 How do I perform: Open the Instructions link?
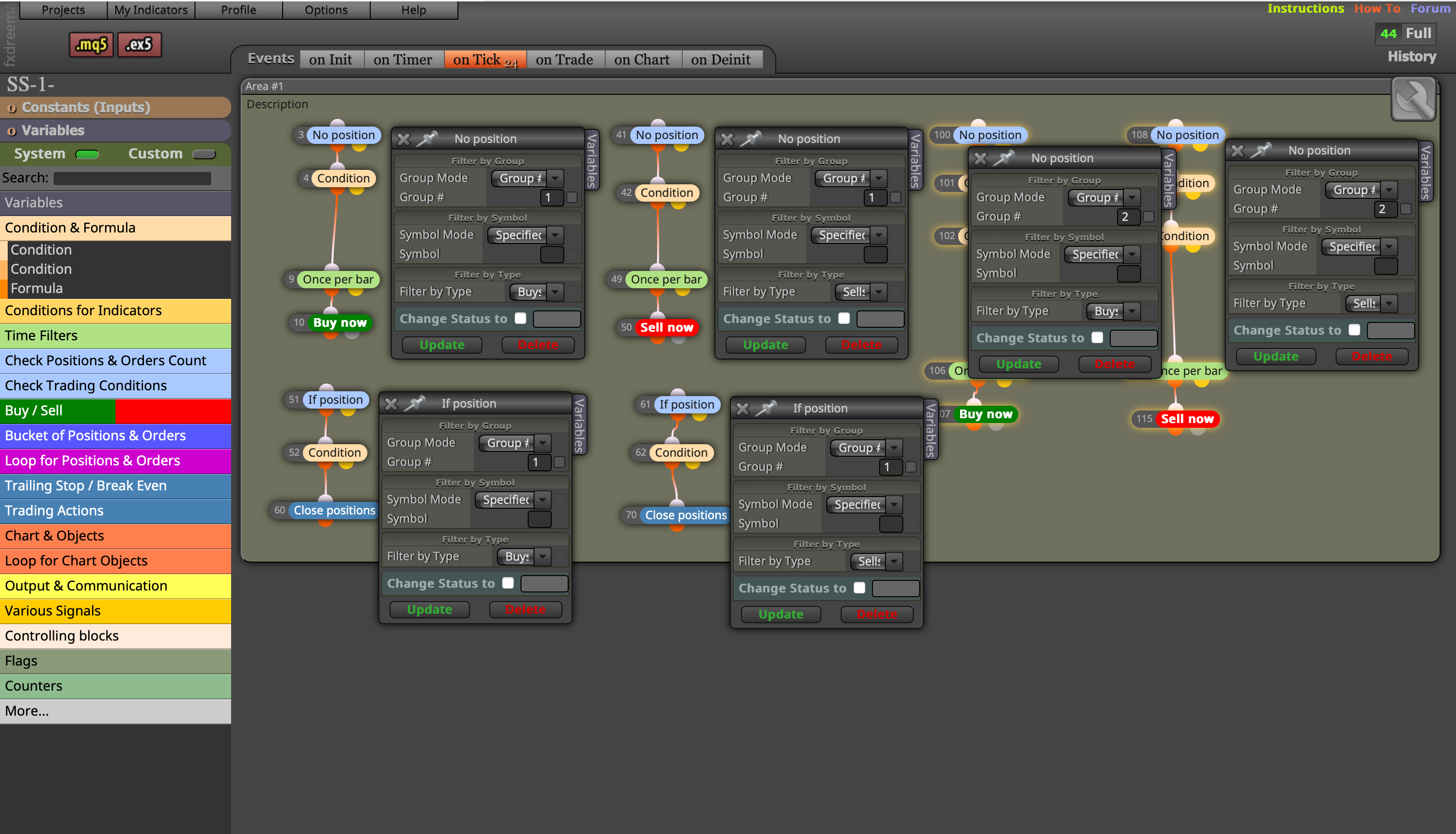pos(1305,8)
